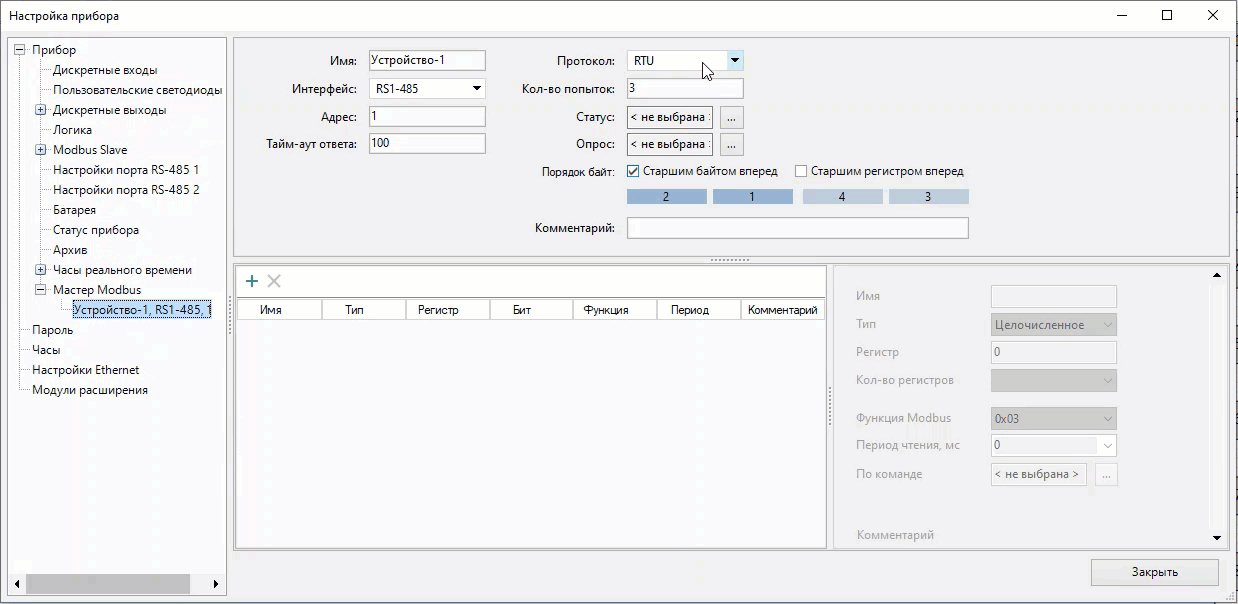Select Архив tree item
The width and height of the screenshot is (1238, 604).
70,250
